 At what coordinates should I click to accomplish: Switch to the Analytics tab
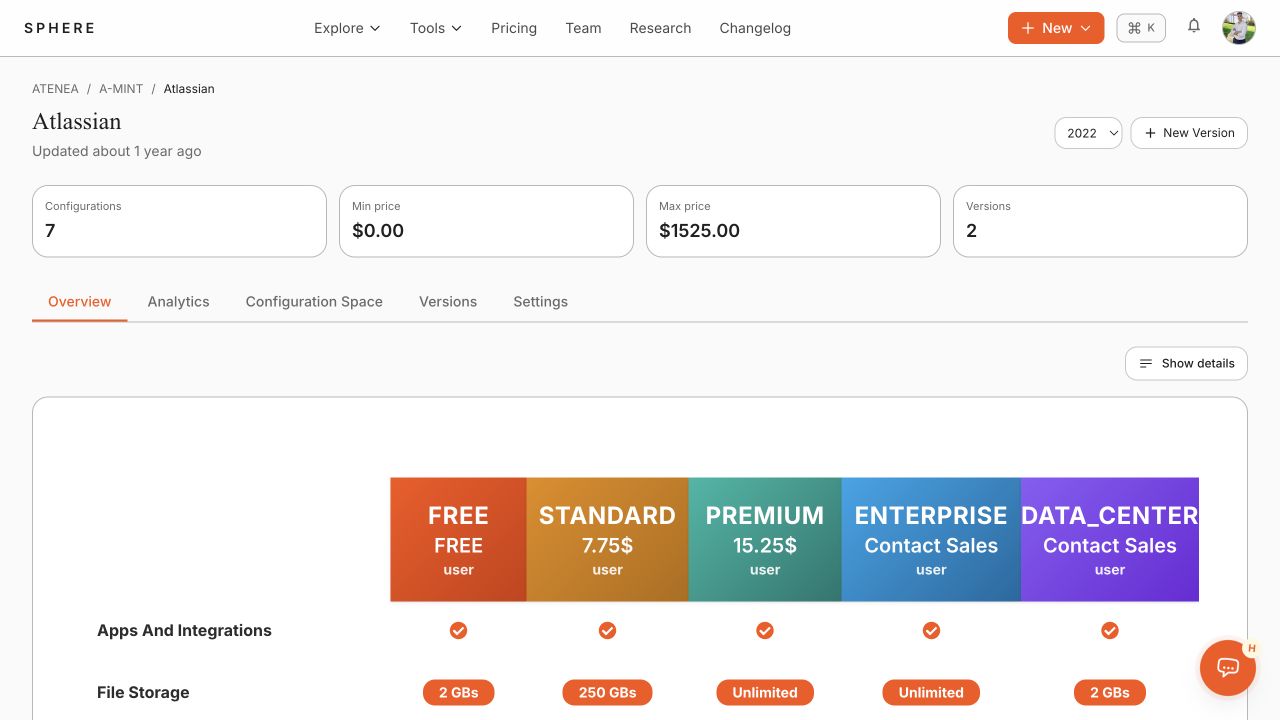[x=178, y=301]
